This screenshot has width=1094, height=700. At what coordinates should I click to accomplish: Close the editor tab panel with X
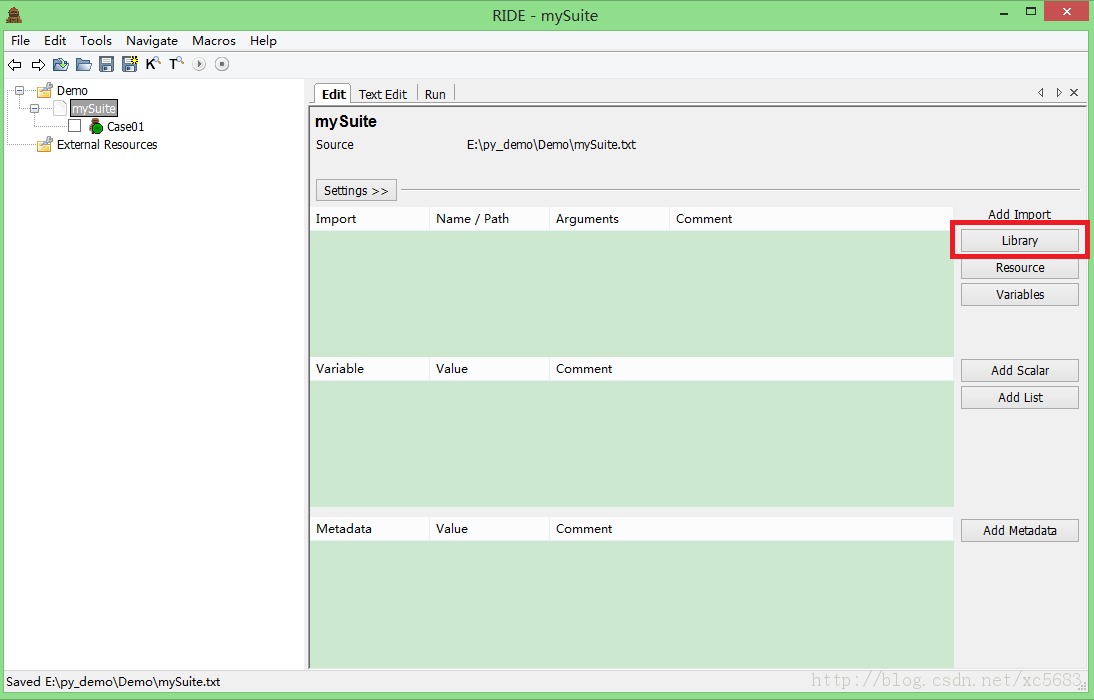[x=1074, y=93]
